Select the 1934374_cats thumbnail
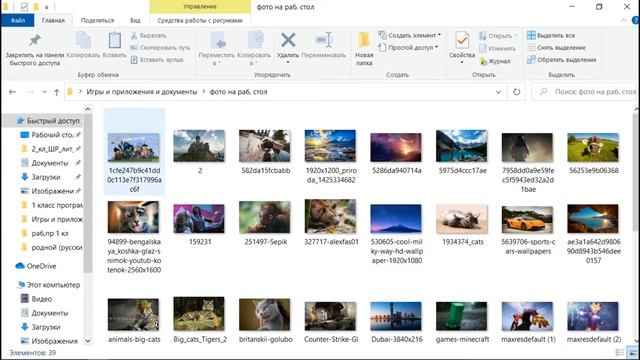The image size is (640, 360). [462, 219]
